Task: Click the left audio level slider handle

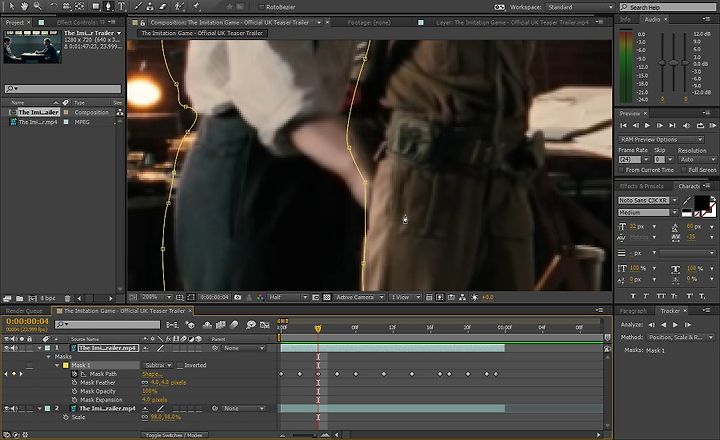Action: (x=662, y=62)
